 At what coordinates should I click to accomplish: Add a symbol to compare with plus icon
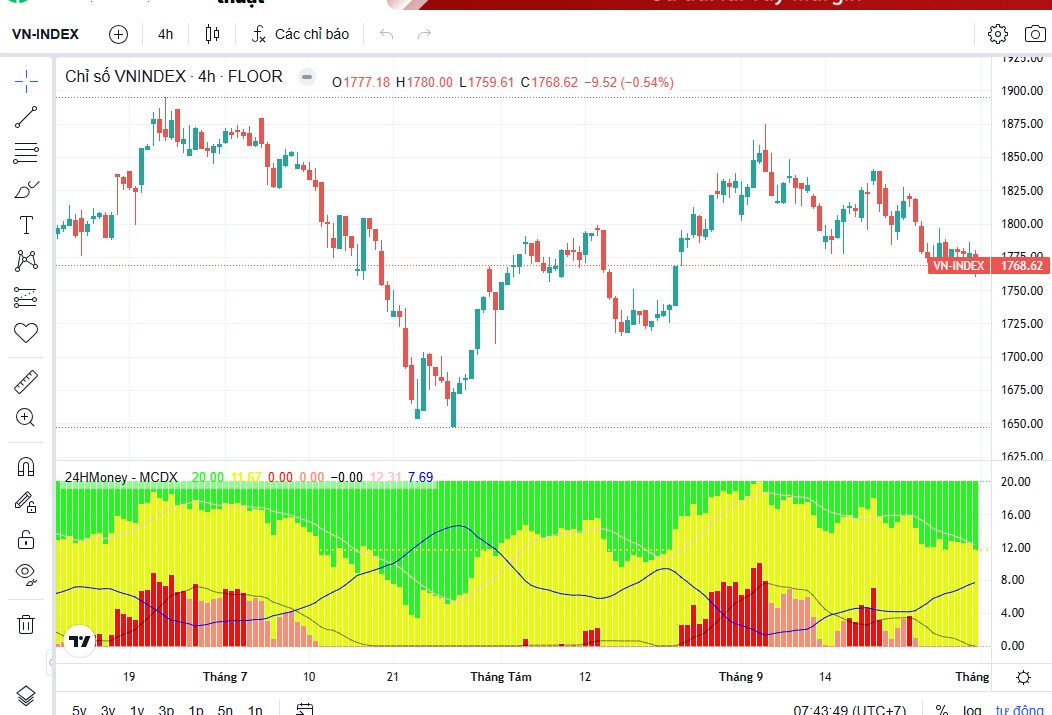click(x=118, y=34)
